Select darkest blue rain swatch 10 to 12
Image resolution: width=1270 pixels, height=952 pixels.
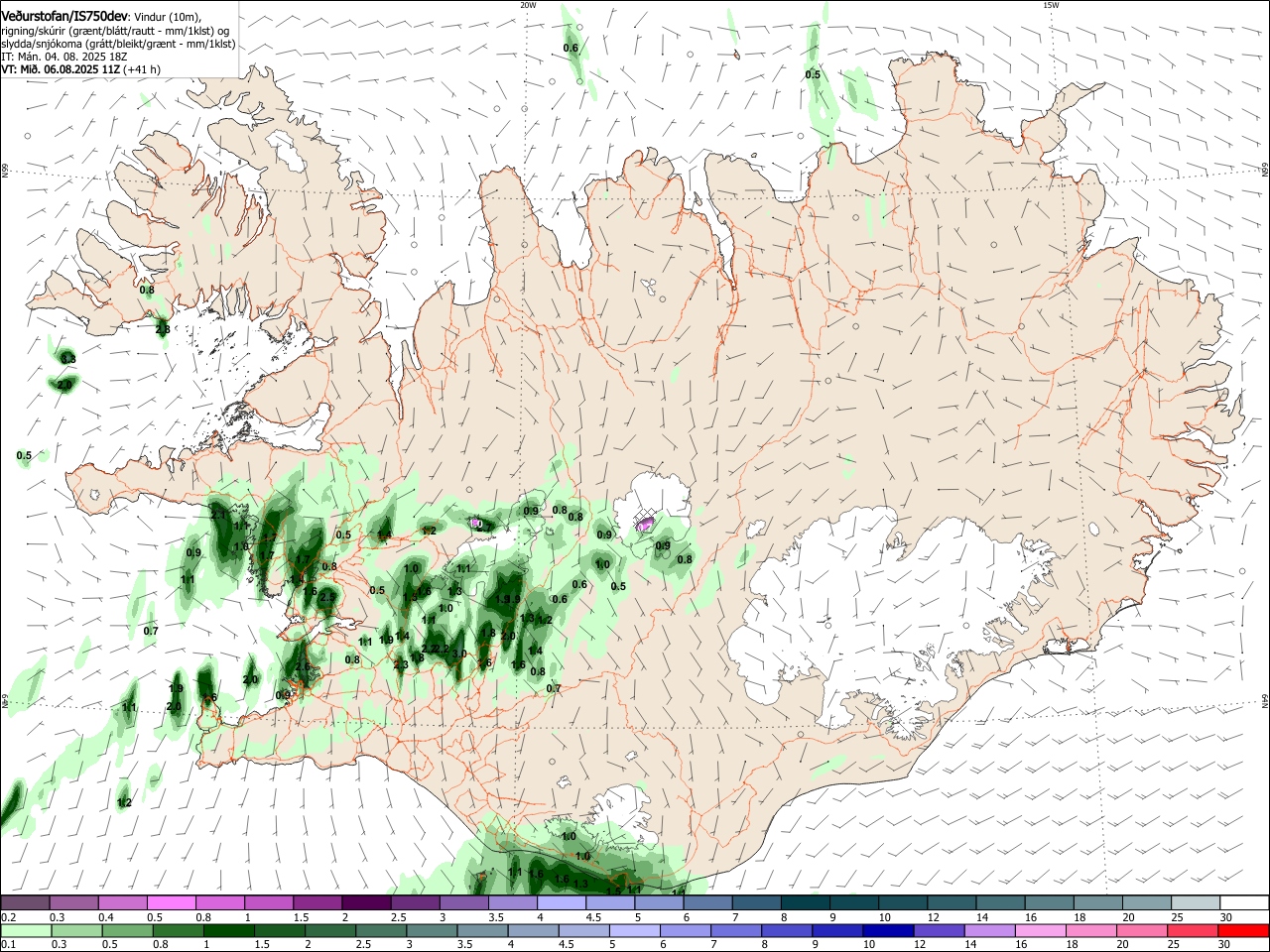pyautogui.click(x=888, y=931)
